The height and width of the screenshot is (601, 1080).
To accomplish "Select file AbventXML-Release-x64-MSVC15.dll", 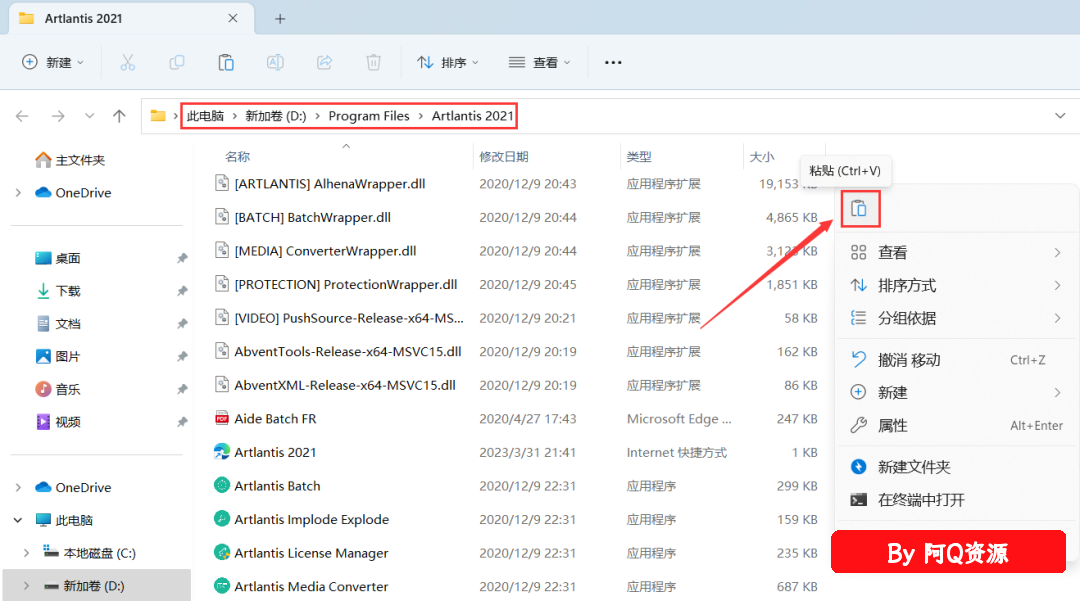I will tap(345, 386).
